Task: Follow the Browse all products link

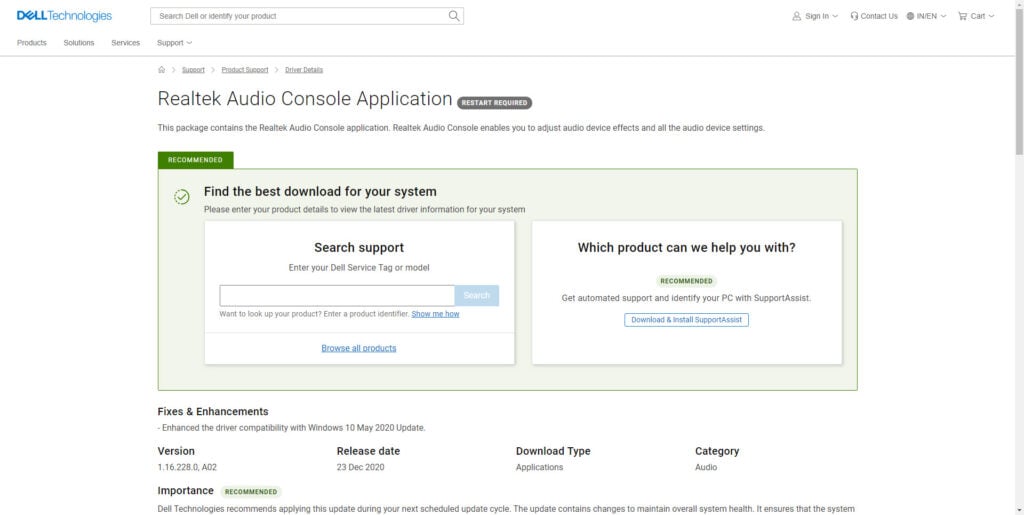Action: pos(358,348)
